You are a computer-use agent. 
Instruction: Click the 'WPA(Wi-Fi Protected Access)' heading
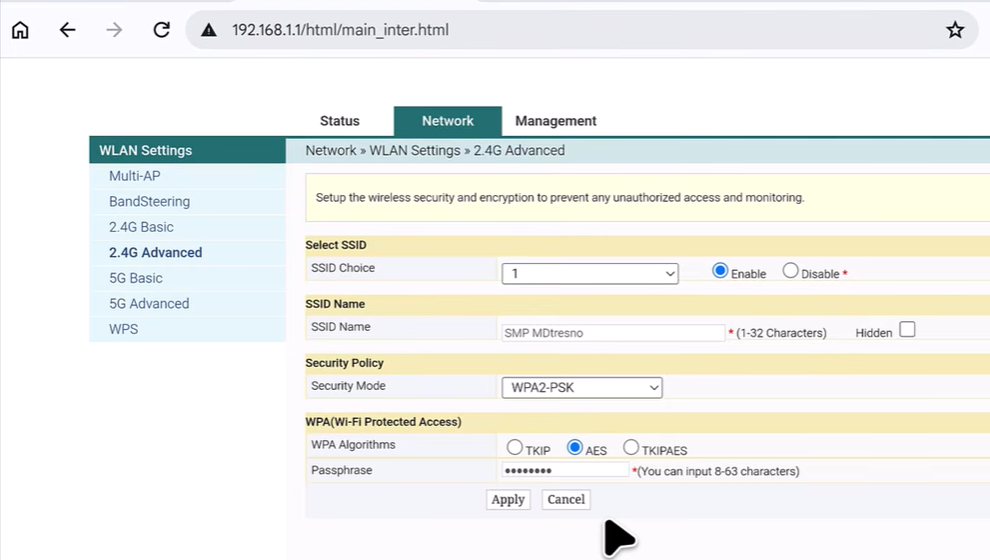(x=383, y=422)
